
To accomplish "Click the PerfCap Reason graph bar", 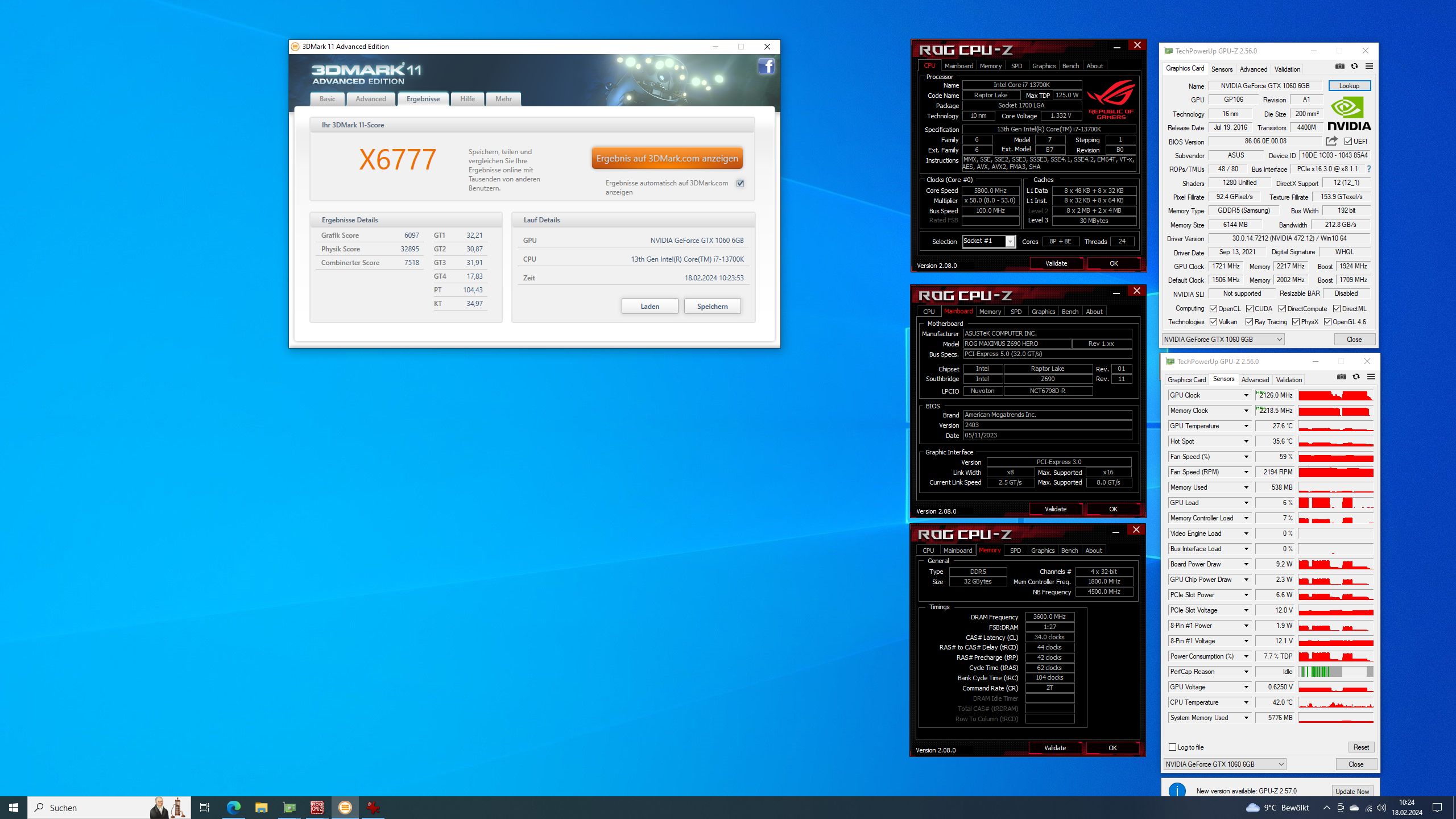I will point(1336,672).
